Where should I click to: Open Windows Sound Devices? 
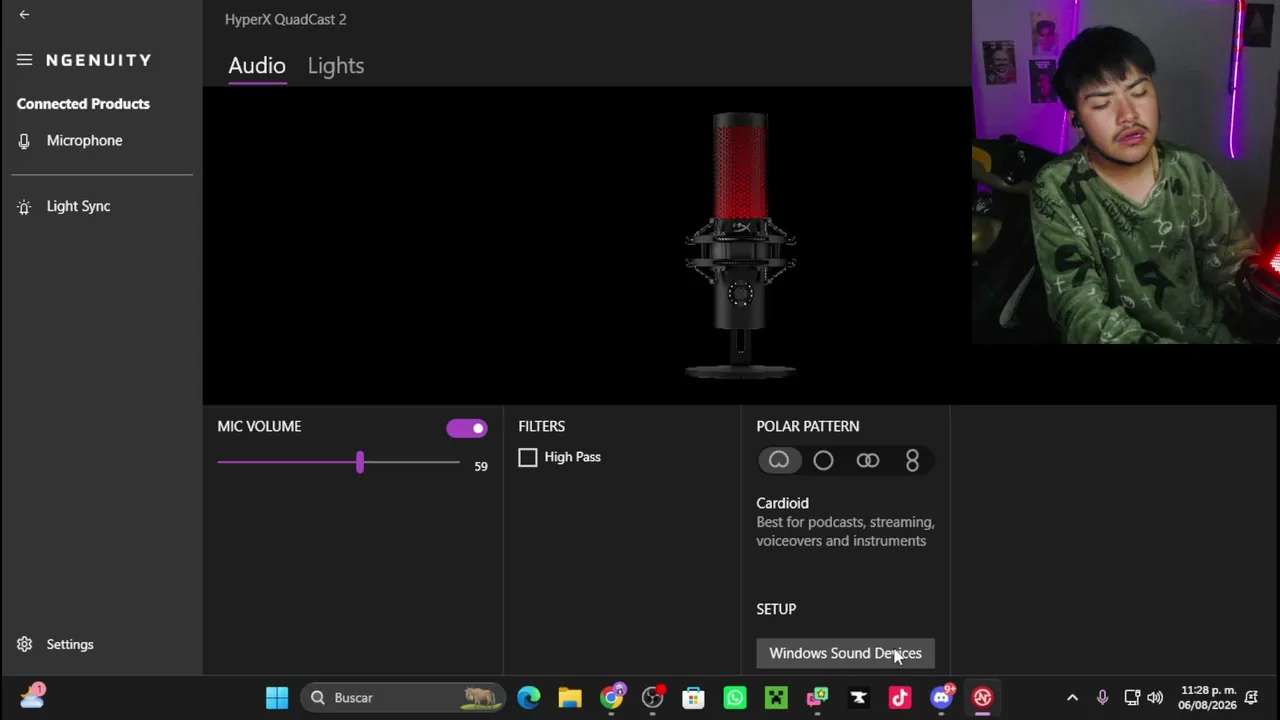click(x=845, y=653)
